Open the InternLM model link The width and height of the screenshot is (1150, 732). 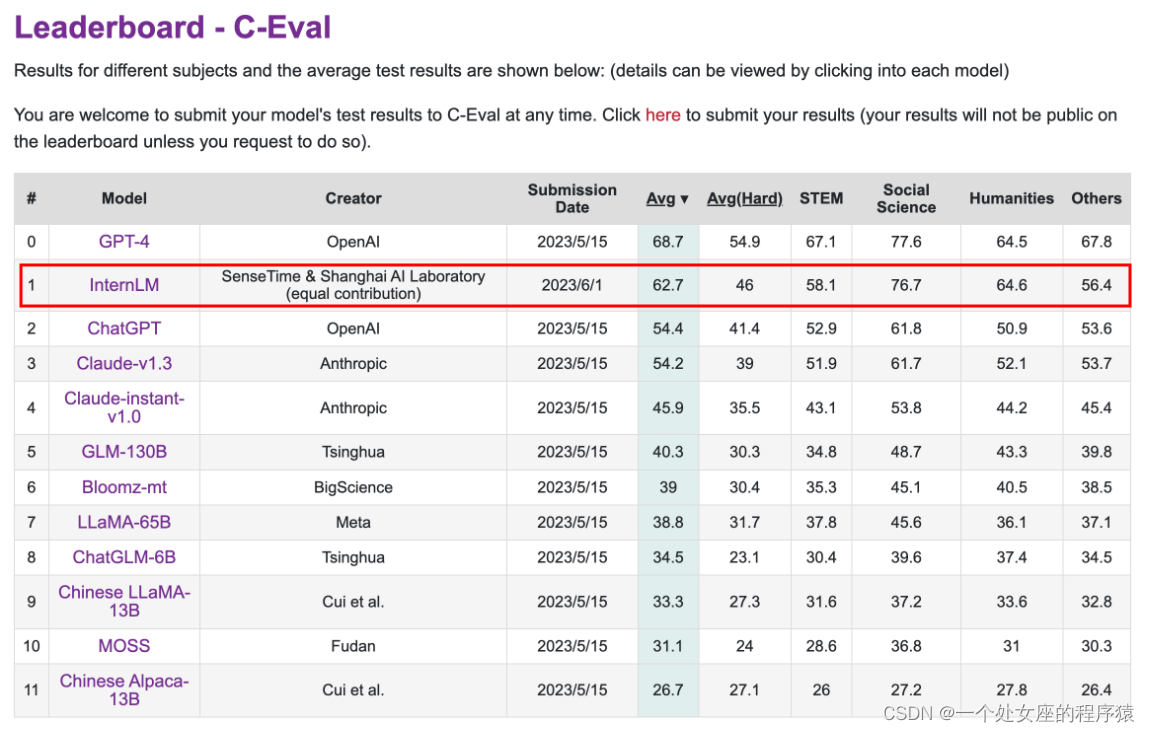(124, 285)
